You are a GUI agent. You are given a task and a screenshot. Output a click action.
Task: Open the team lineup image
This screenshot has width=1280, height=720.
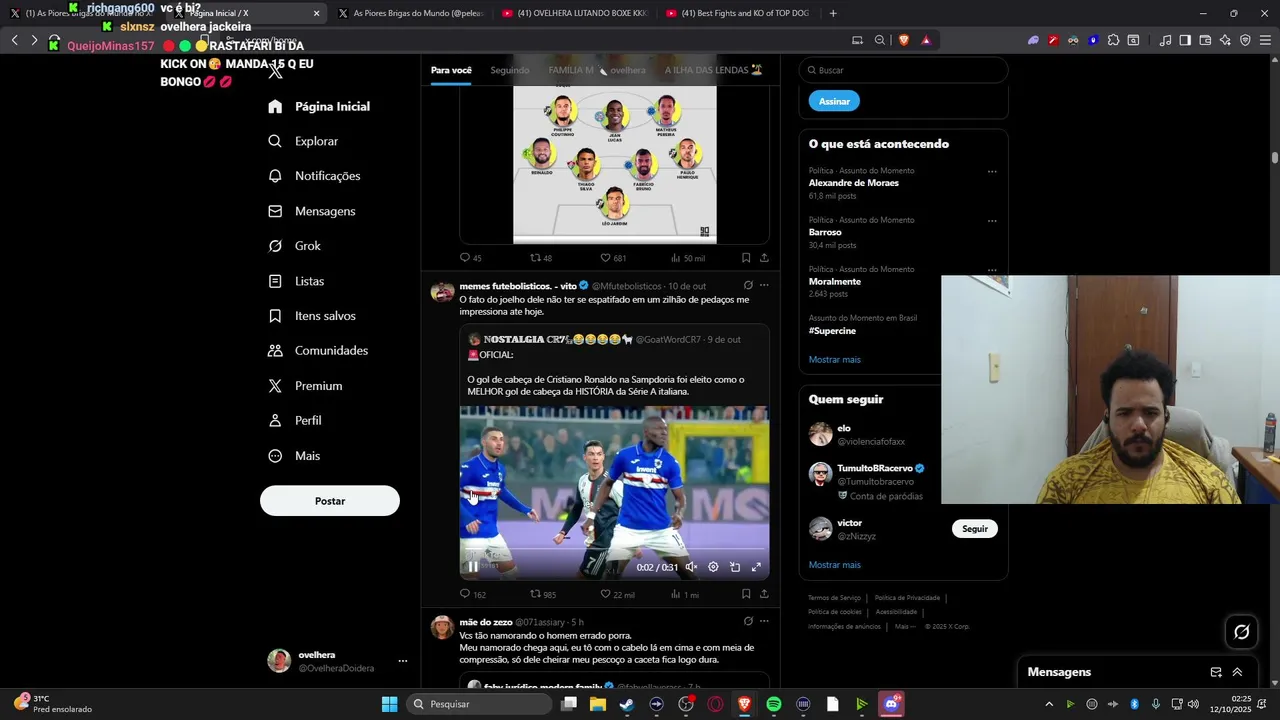coord(614,164)
